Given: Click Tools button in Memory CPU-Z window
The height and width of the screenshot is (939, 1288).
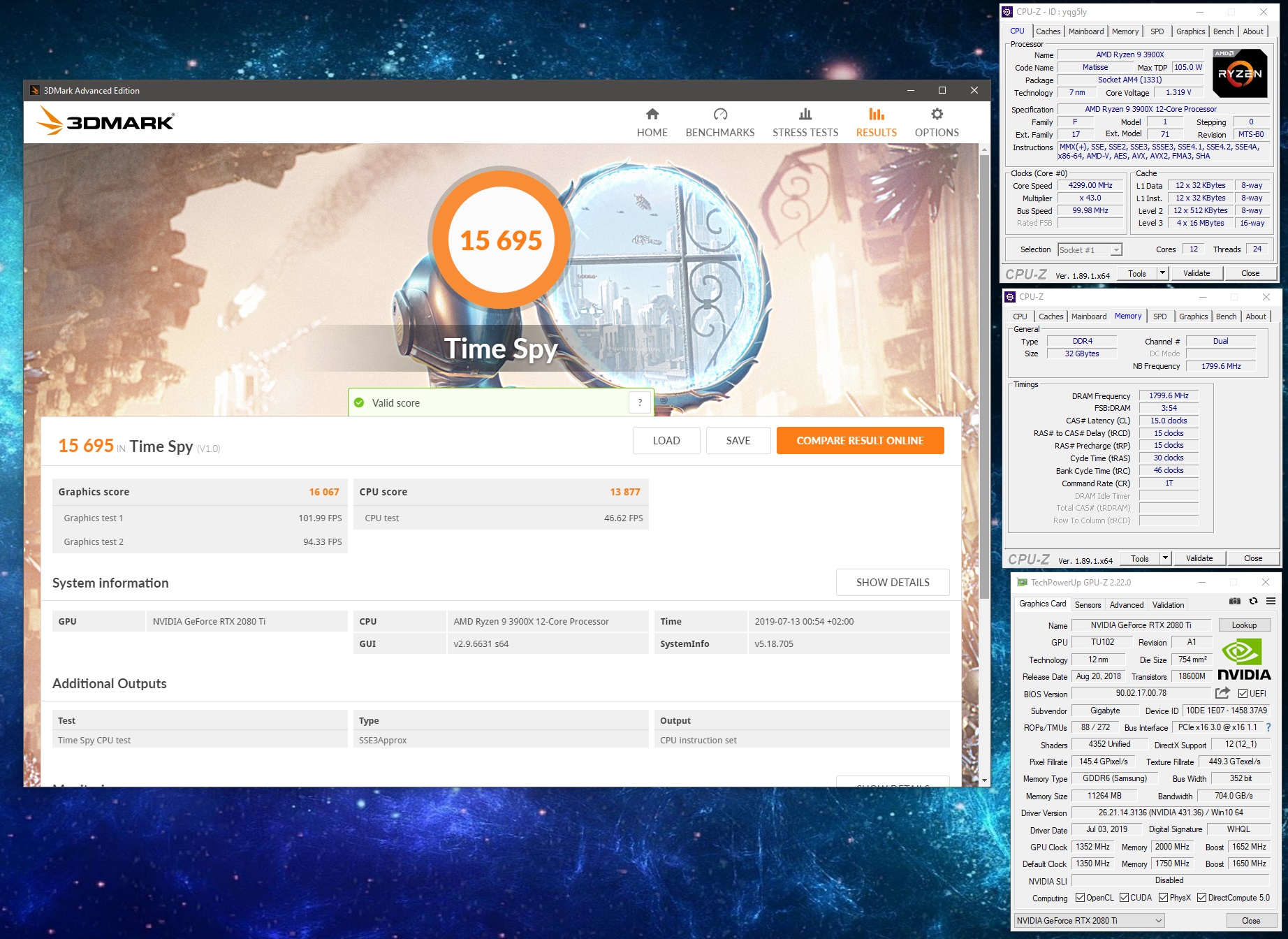Looking at the screenshot, I should [x=1140, y=558].
